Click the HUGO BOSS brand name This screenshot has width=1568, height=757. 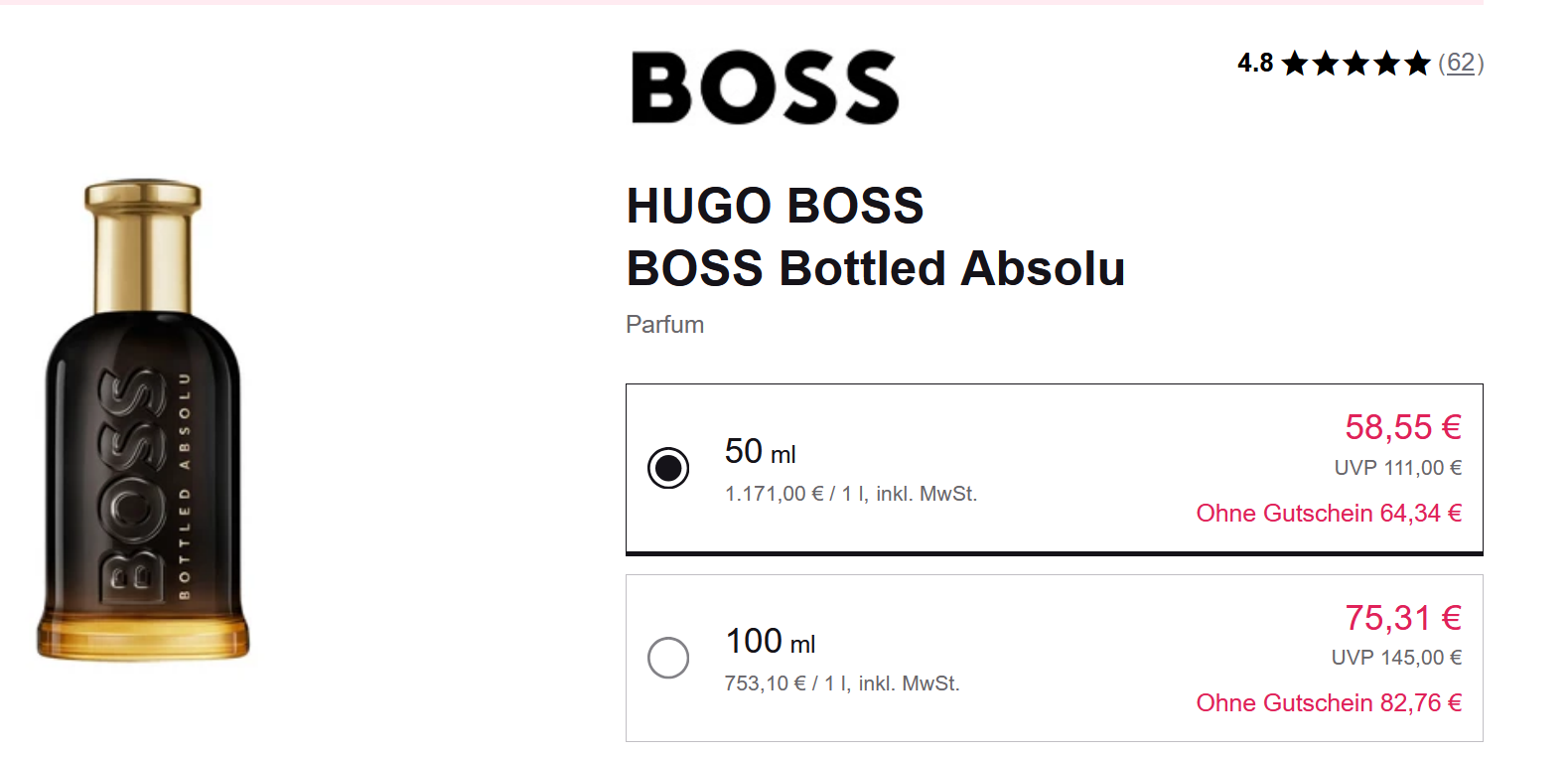click(775, 206)
